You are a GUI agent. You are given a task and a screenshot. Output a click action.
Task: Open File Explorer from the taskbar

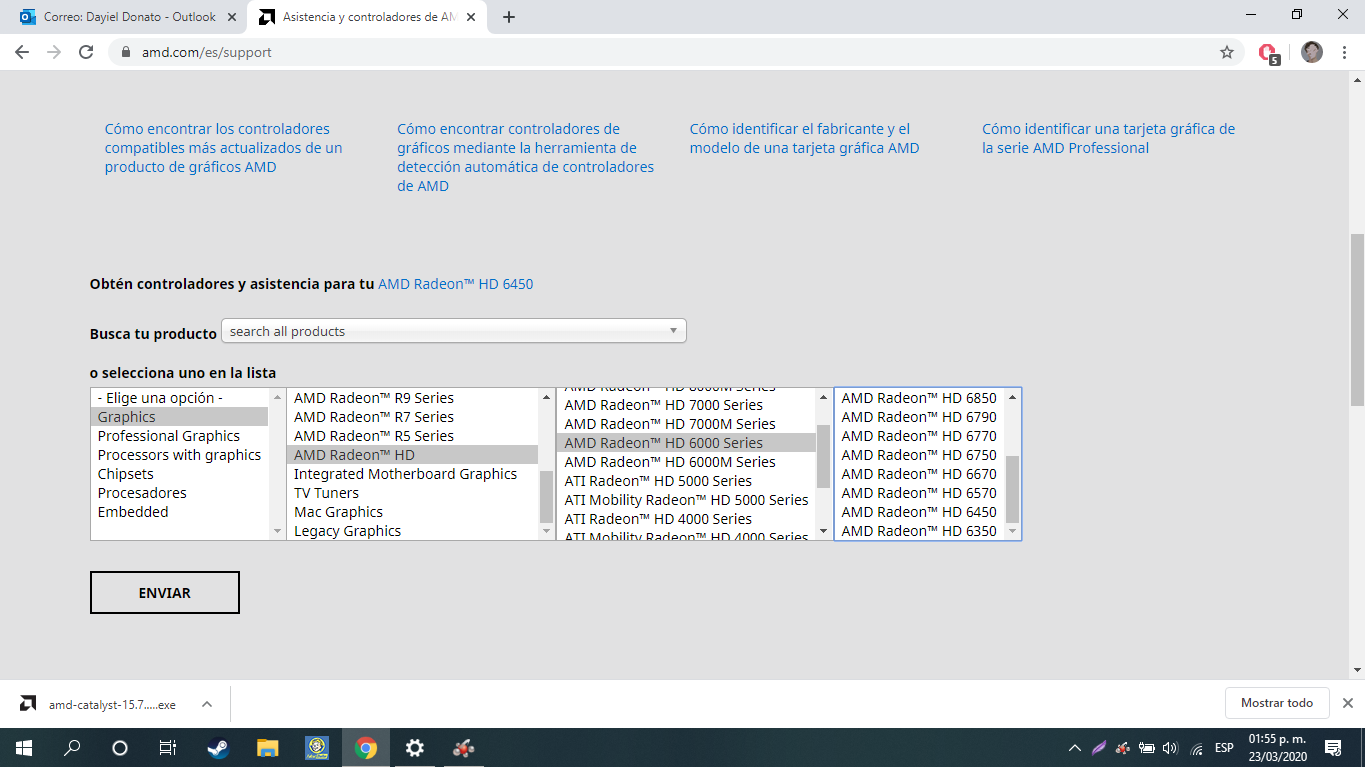coord(267,748)
